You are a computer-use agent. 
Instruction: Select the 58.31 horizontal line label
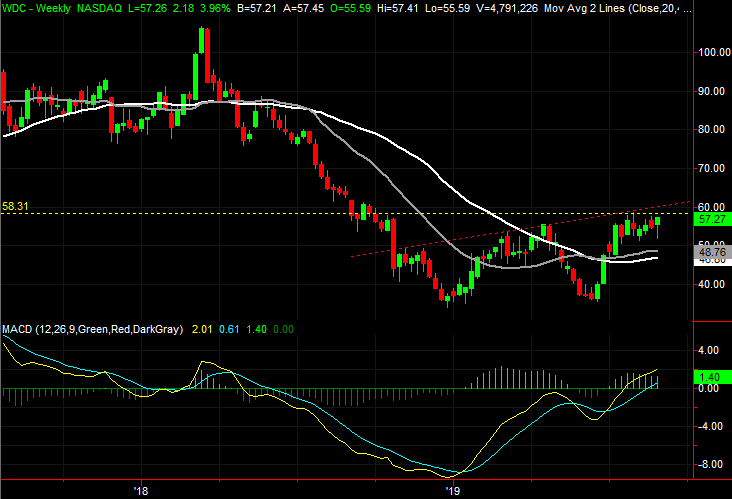(x=17, y=205)
